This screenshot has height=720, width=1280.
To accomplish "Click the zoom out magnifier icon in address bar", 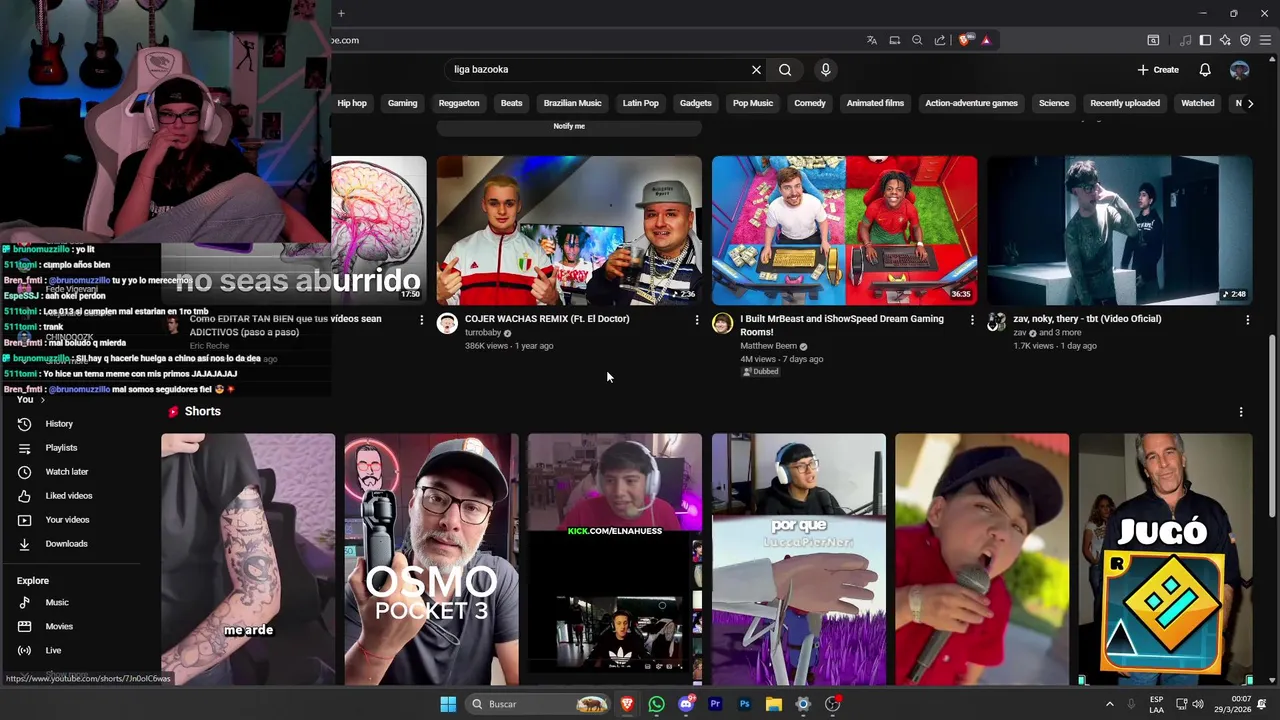I will point(917,40).
